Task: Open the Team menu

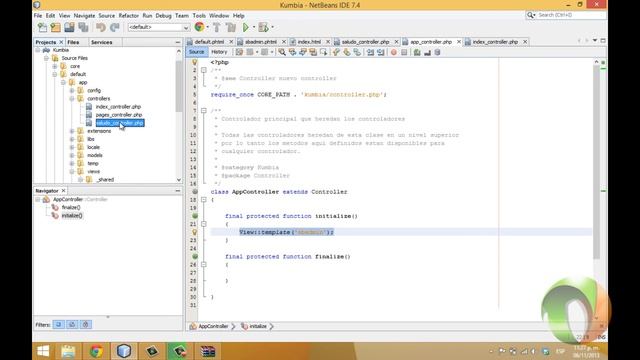Action: [182, 16]
